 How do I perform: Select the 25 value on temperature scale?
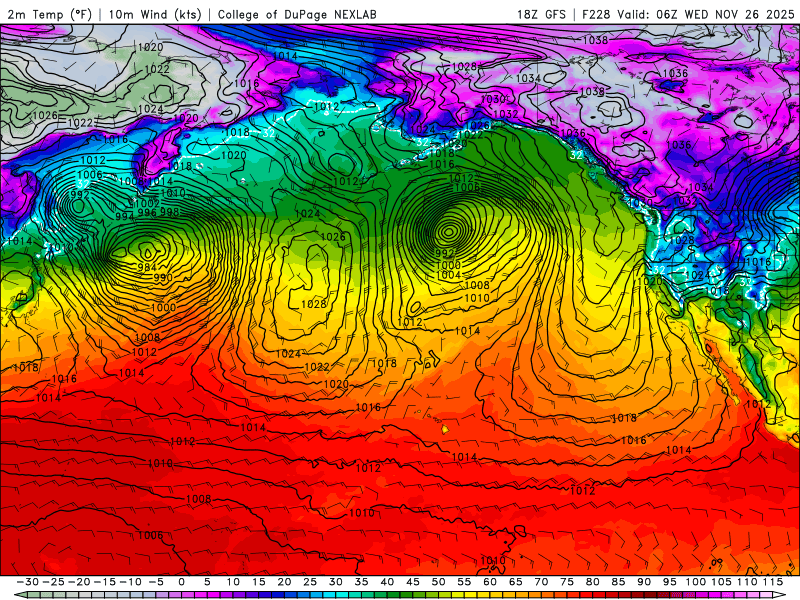coord(310,582)
